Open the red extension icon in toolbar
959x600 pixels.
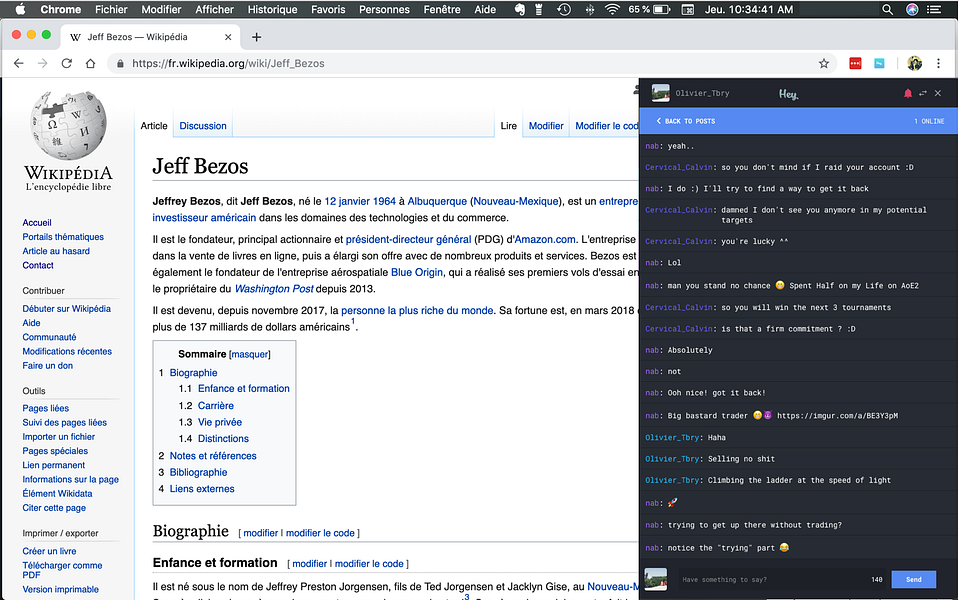[x=855, y=64]
